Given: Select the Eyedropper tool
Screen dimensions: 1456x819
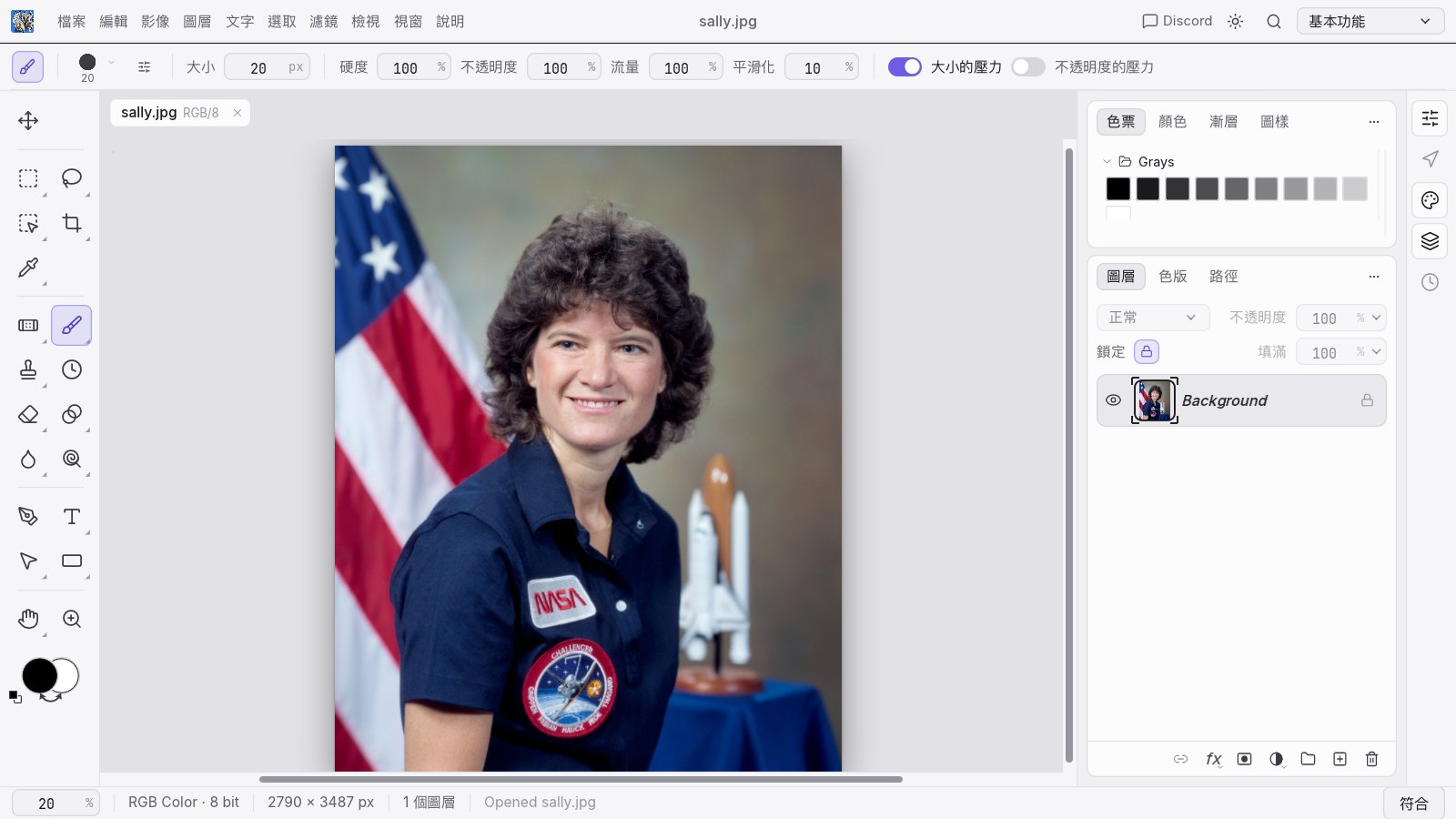Looking at the screenshot, I should click(x=28, y=268).
